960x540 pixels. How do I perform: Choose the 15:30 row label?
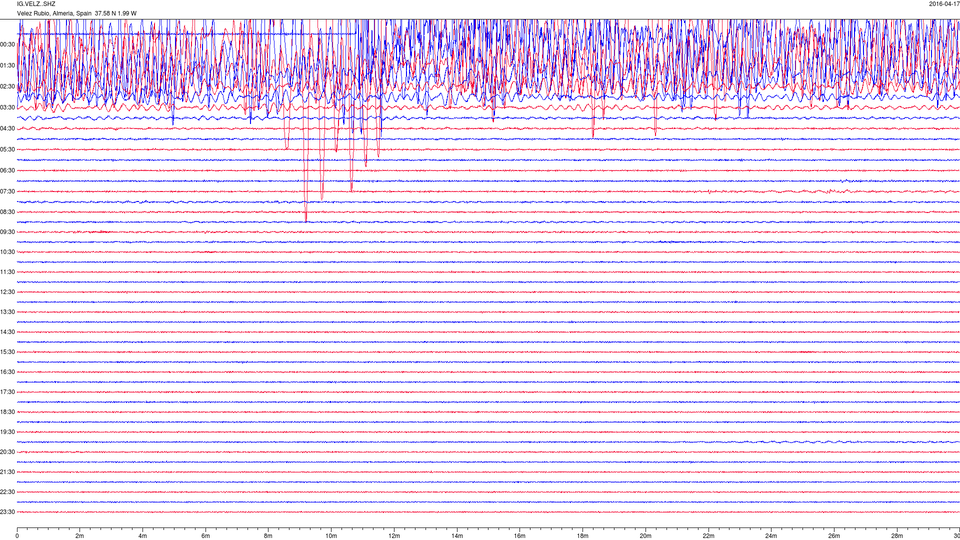[x=7, y=352]
